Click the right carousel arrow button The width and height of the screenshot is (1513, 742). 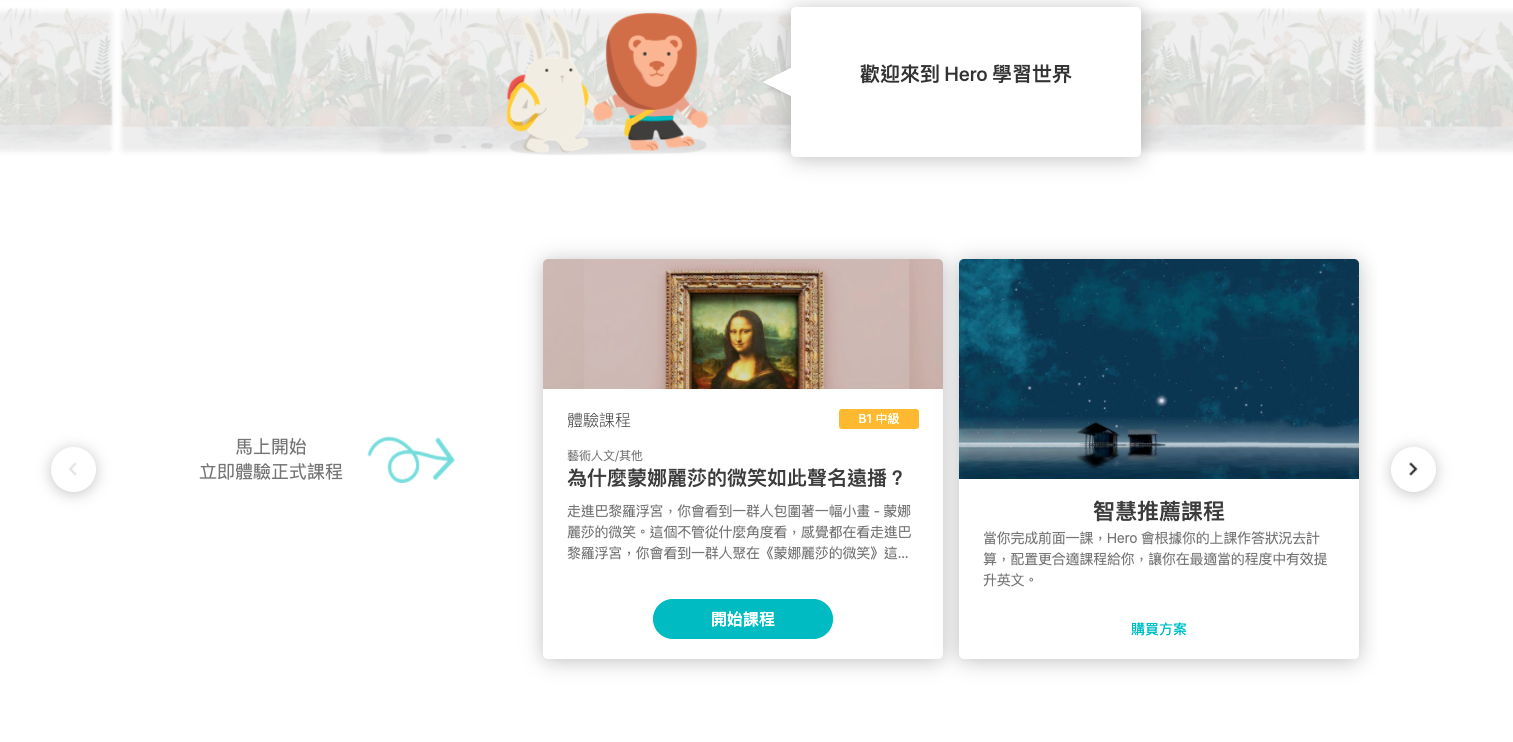tap(1413, 469)
